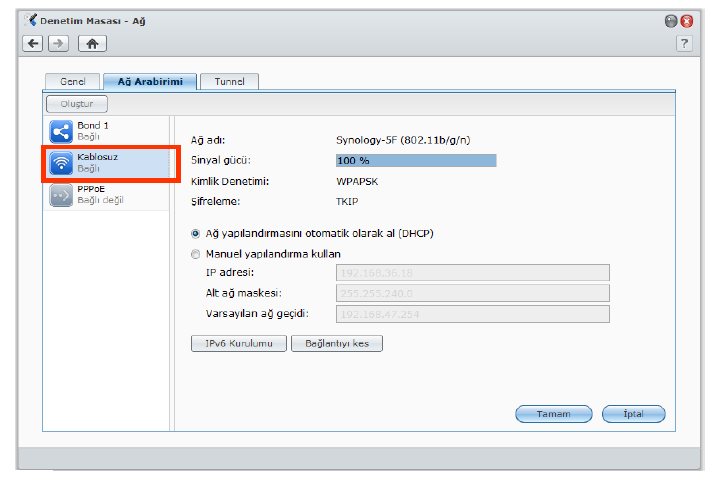Click the back arrow navigation button
728x502 pixels.
click(x=33, y=43)
